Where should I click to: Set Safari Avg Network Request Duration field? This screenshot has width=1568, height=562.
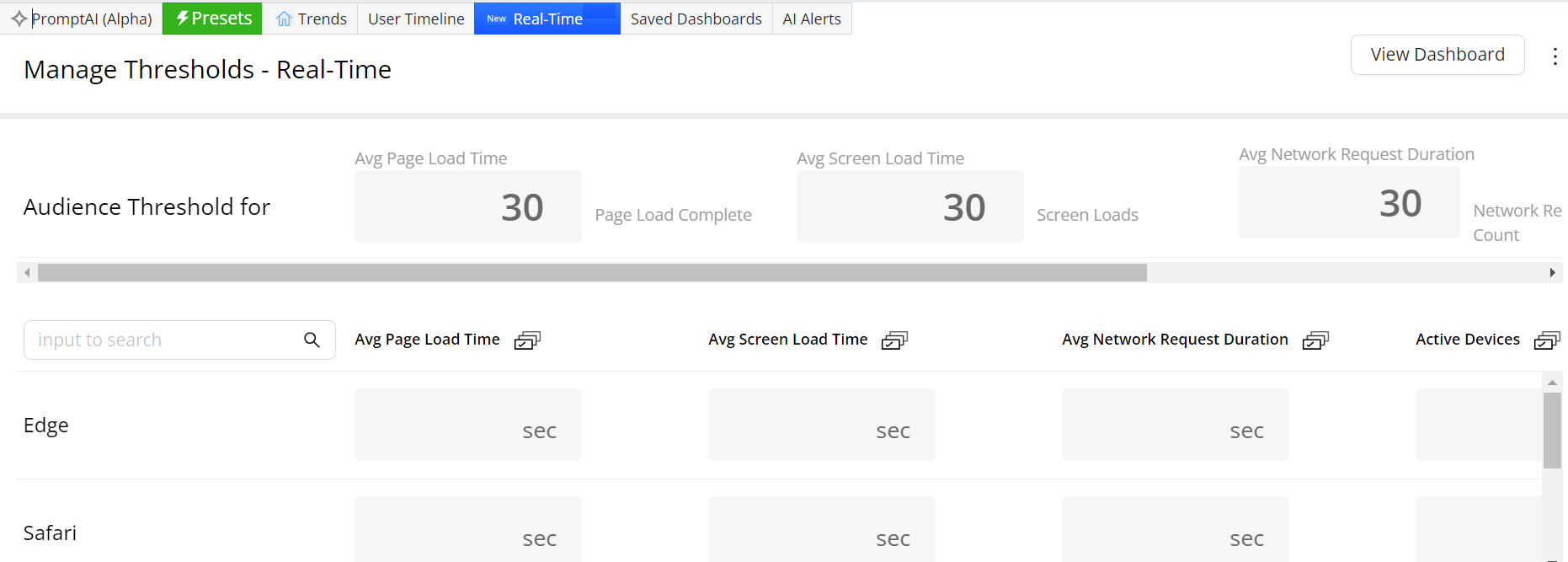[1175, 531]
